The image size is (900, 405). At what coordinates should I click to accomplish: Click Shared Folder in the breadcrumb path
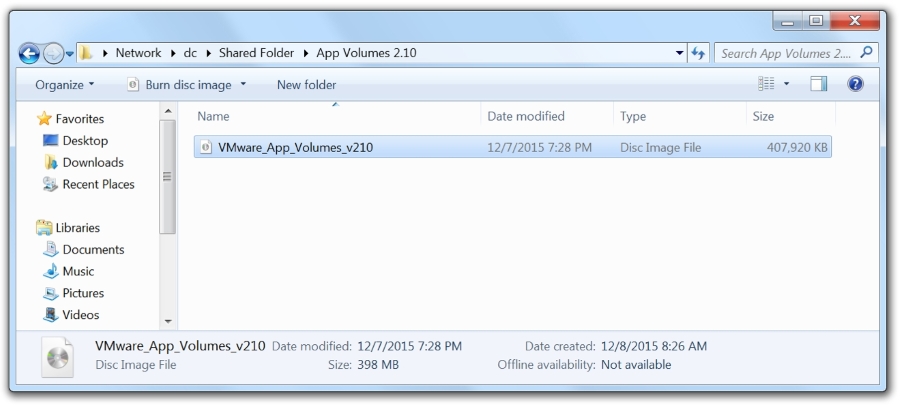pyautogui.click(x=256, y=53)
